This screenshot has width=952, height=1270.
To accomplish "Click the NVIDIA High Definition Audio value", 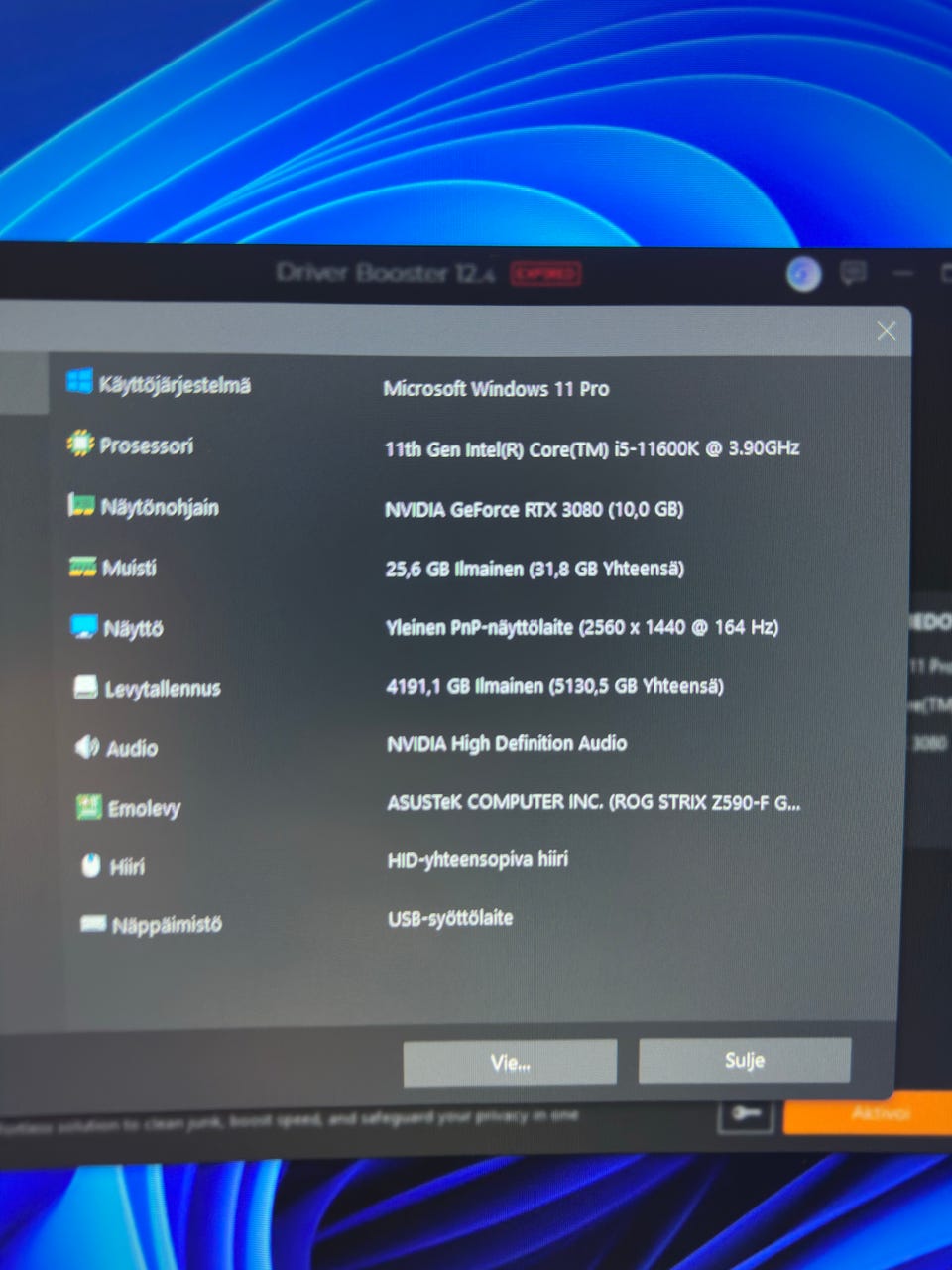I will tap(507, 743).
